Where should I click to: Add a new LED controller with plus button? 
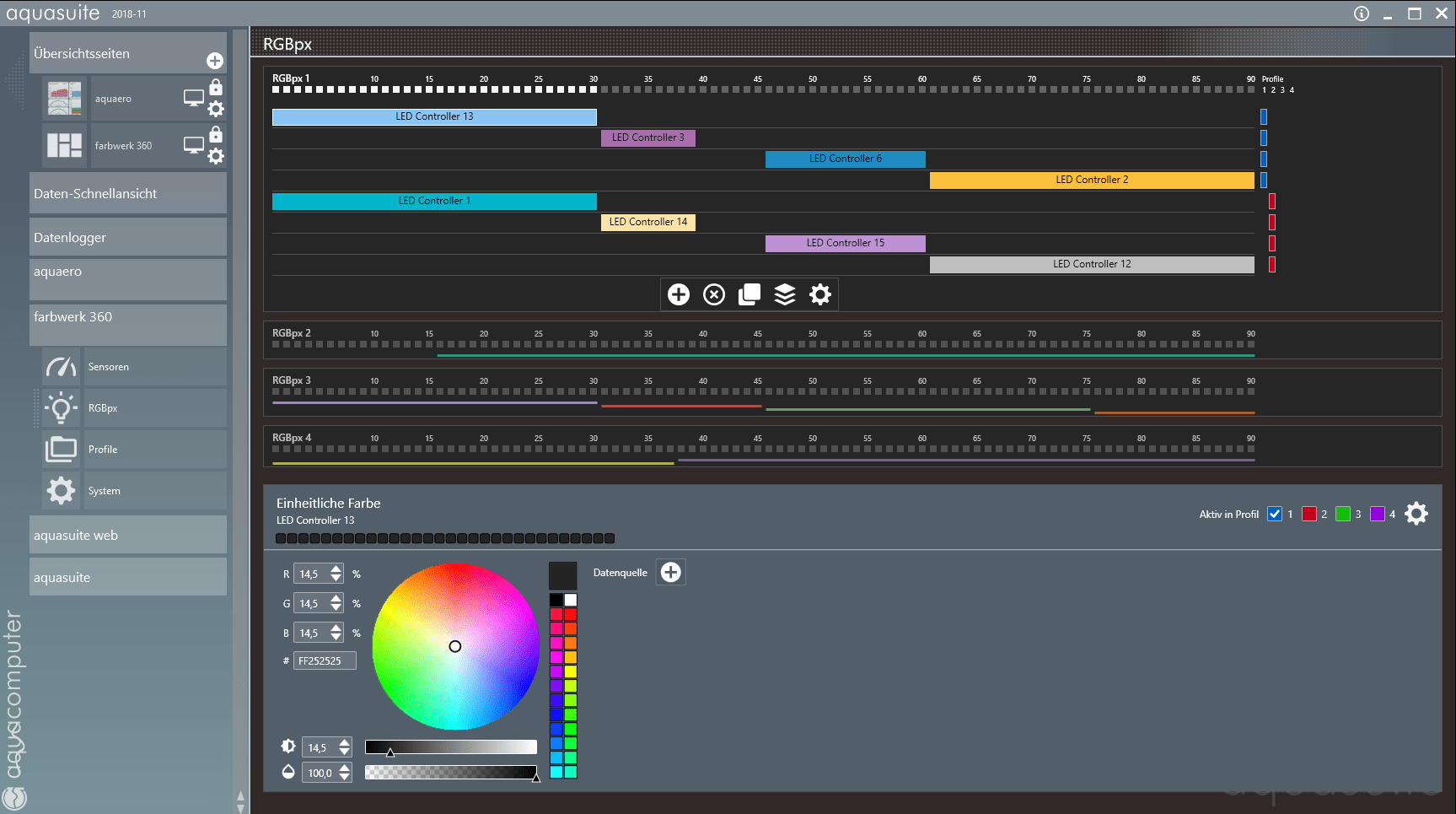tap(679, 294)
